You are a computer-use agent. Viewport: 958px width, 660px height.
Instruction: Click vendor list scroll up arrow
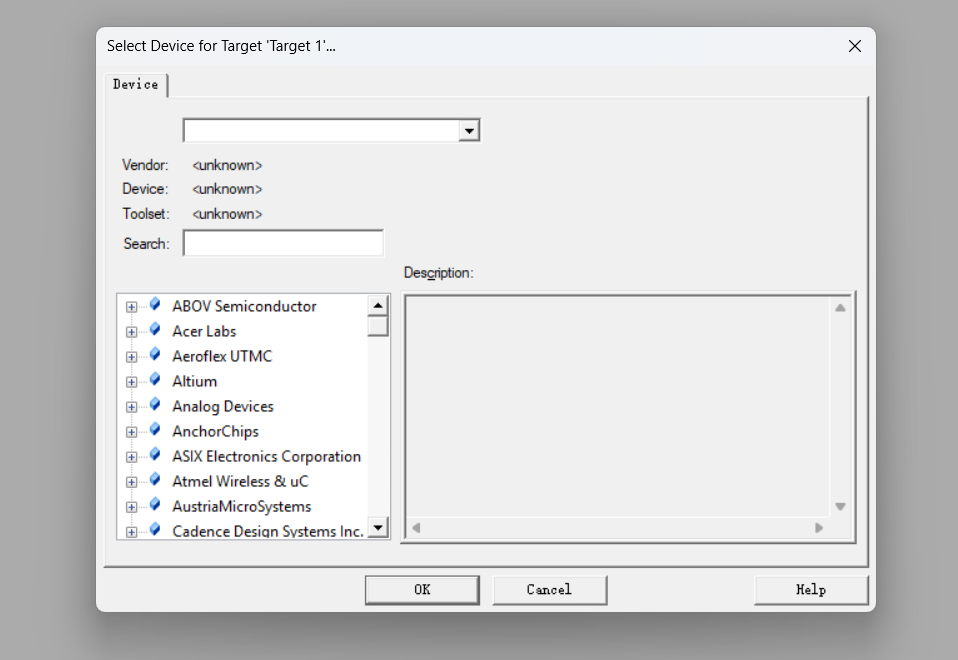click(x=378, y=306)
